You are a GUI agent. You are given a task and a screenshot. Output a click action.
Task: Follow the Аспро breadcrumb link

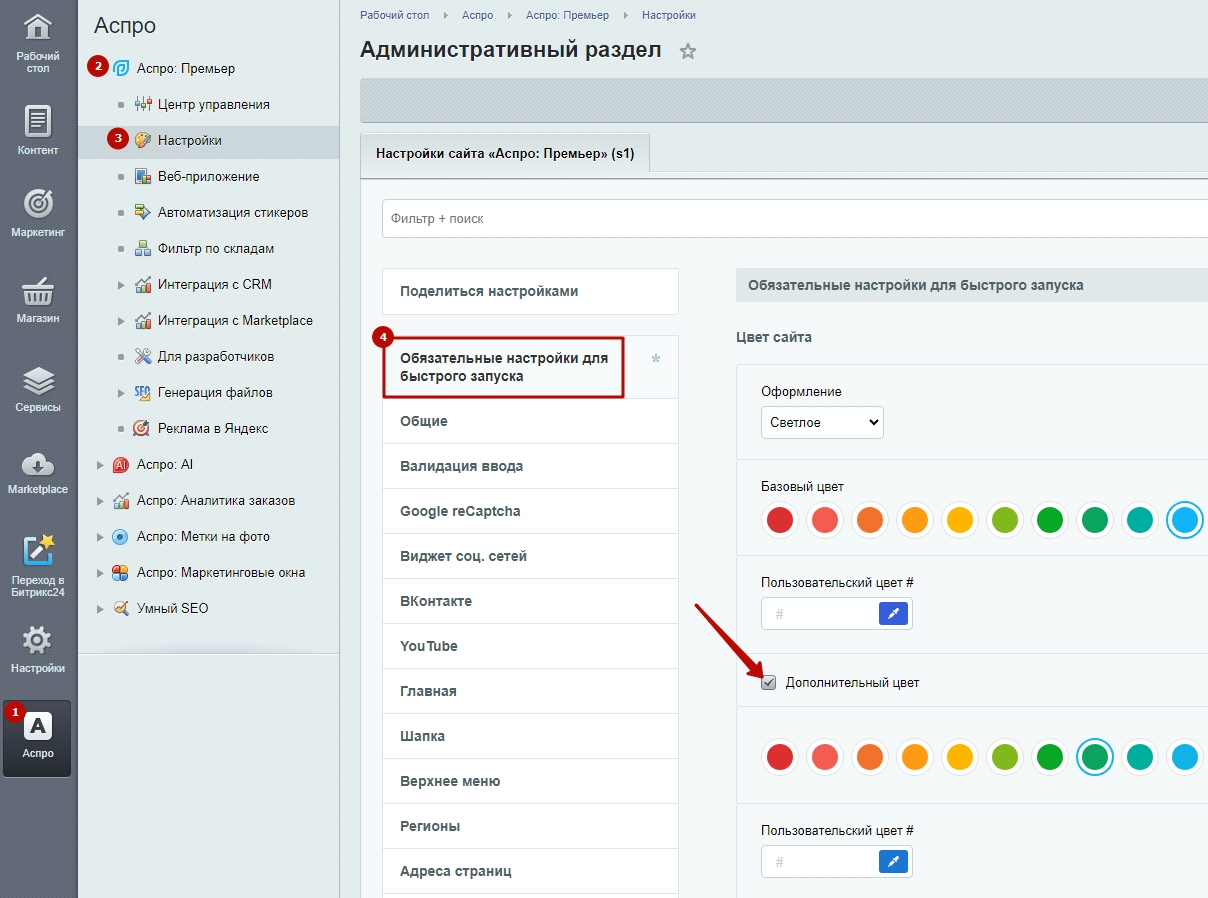477,15
